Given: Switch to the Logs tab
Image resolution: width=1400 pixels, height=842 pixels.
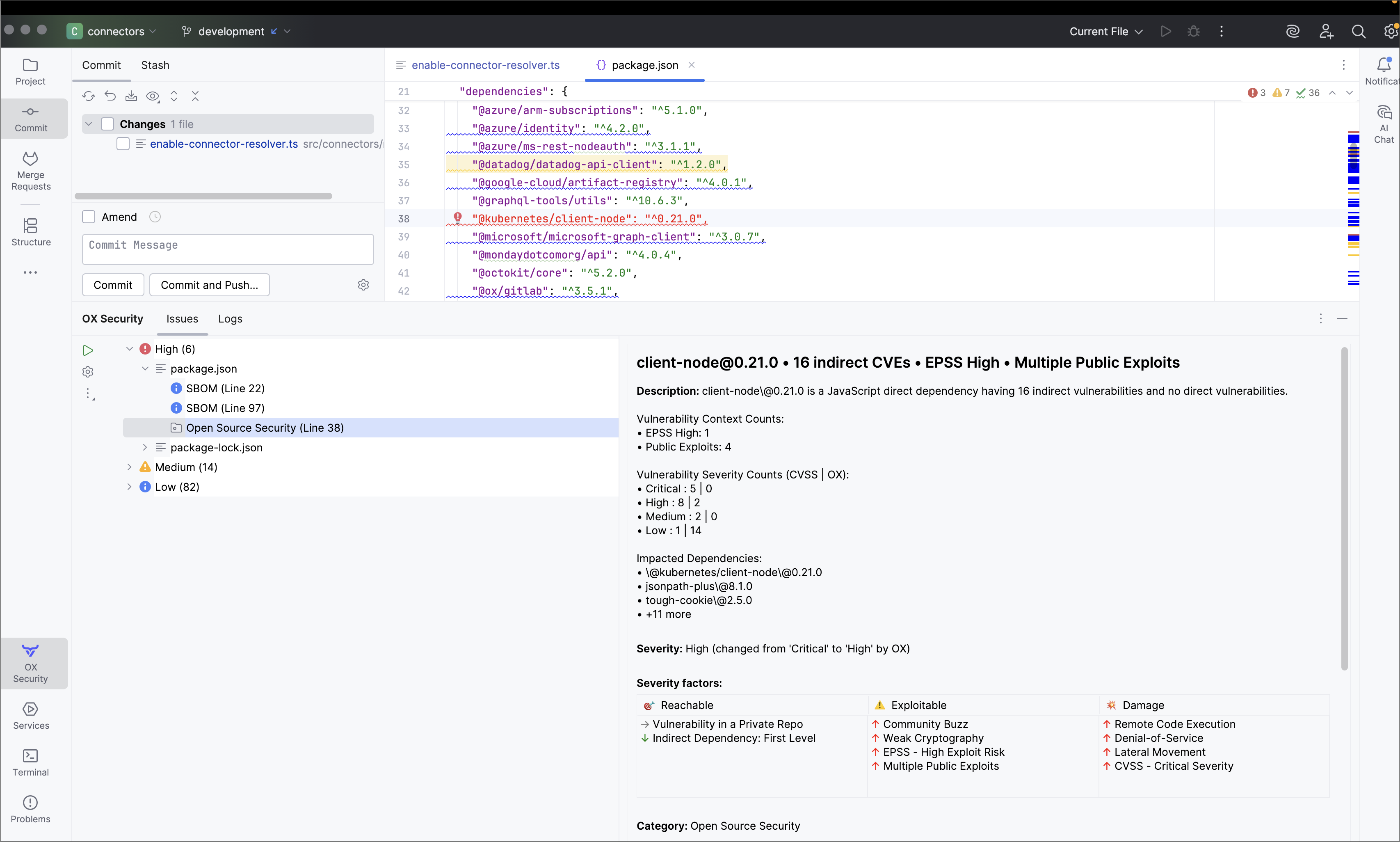Looking at the screenshot, I should [230, 319].
